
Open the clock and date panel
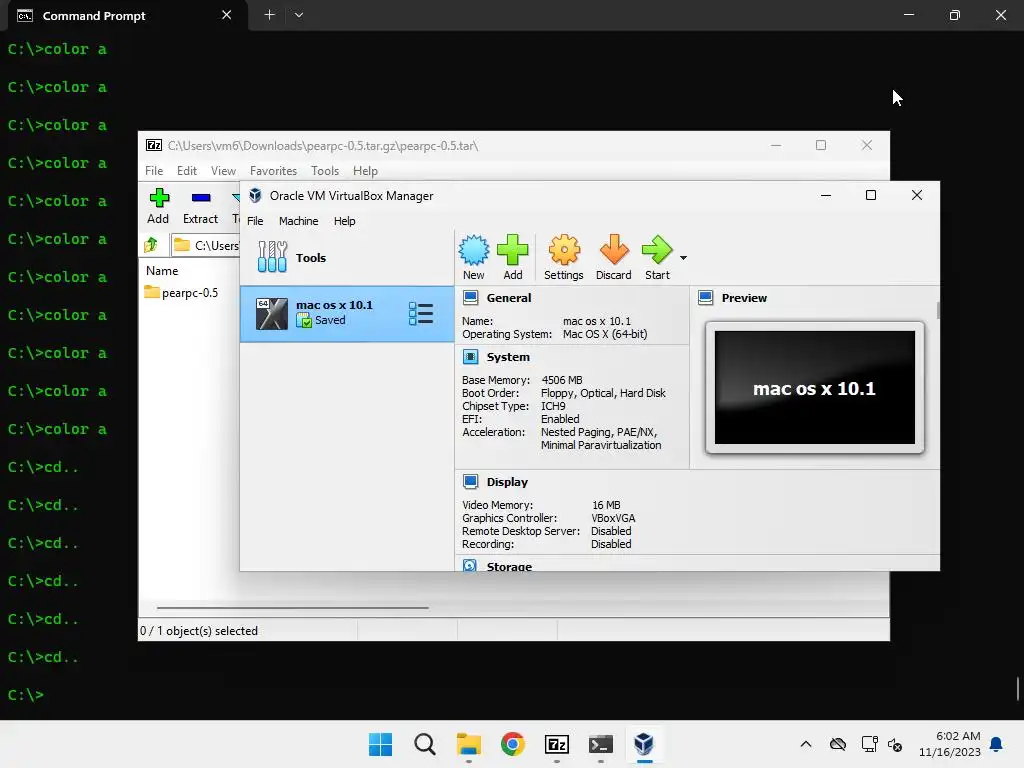pyautogui.click(x=950, y=744)
